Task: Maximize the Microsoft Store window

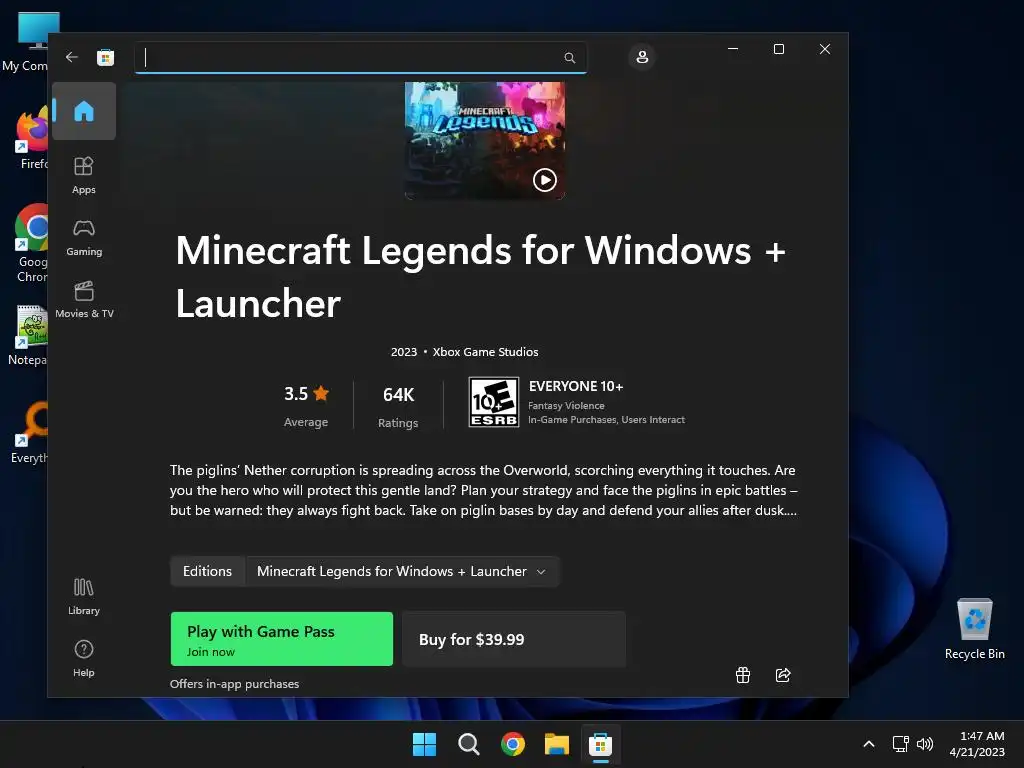Action: click(778, 49)
